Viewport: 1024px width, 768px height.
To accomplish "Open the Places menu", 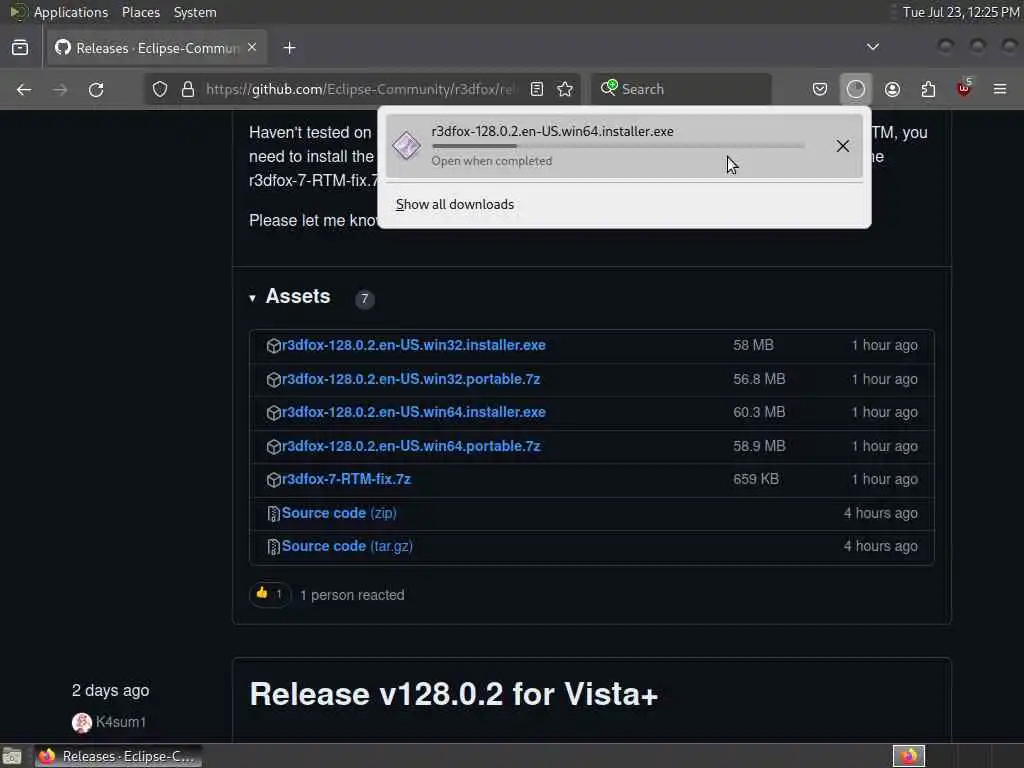I will pyautogui.click(x=140, y=12).
